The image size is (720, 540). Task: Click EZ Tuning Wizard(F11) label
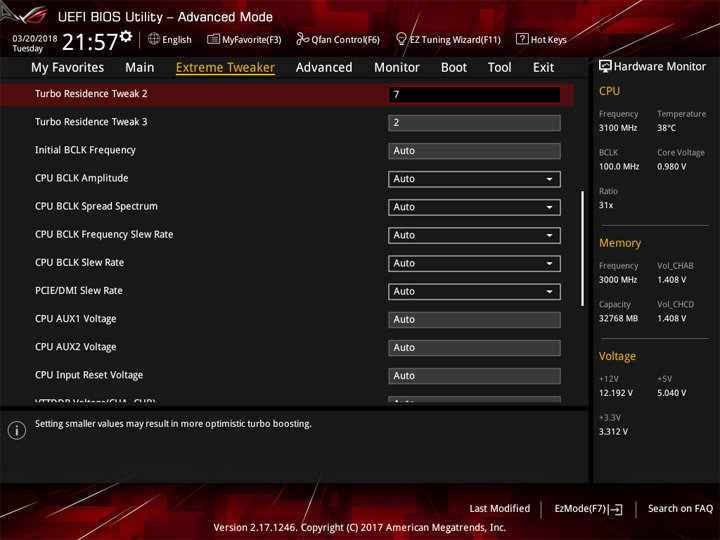[x=455, y=39]
